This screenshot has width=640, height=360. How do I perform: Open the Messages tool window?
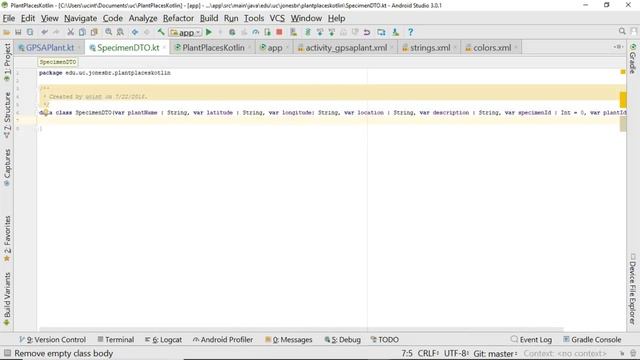tap(289, 340)
